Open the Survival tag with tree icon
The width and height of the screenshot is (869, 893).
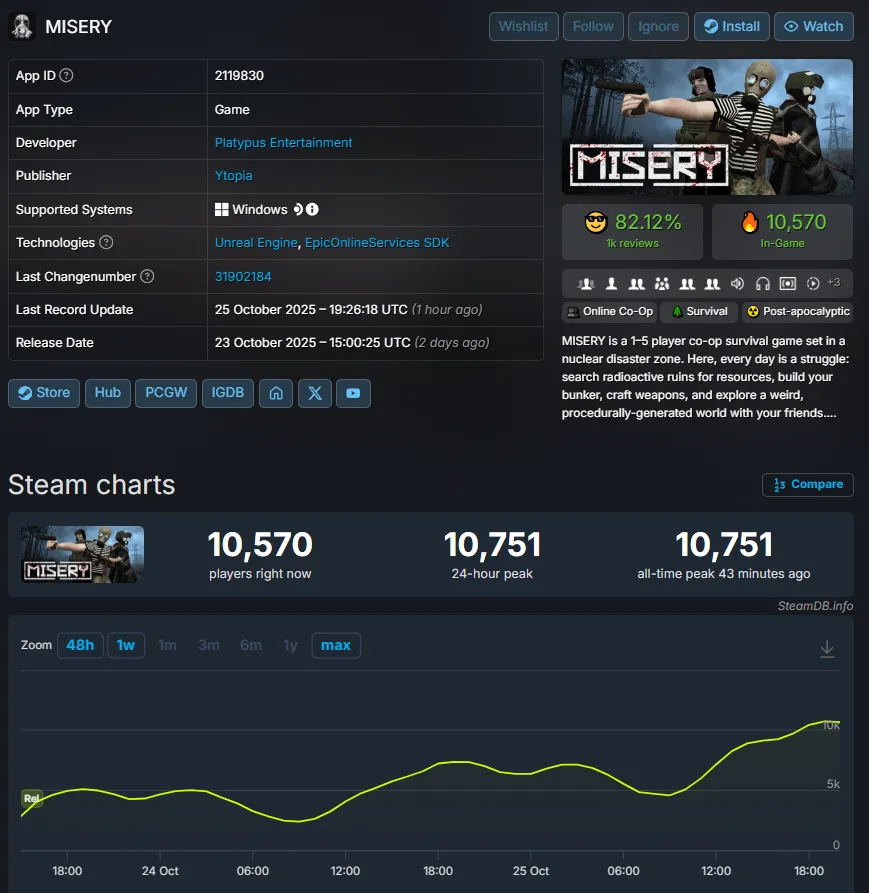click(699, 312)
